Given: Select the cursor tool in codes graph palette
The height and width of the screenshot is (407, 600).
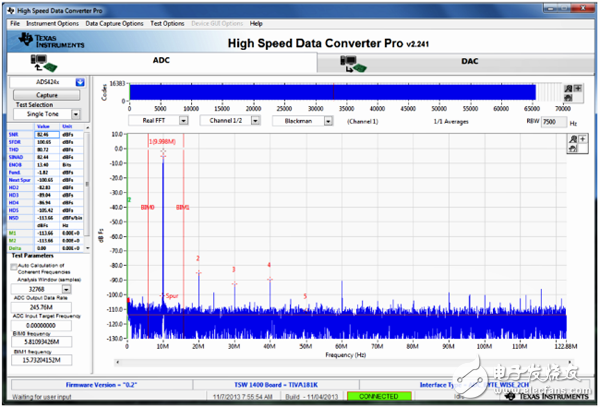Looking at the screenshot, I should 578,89.
